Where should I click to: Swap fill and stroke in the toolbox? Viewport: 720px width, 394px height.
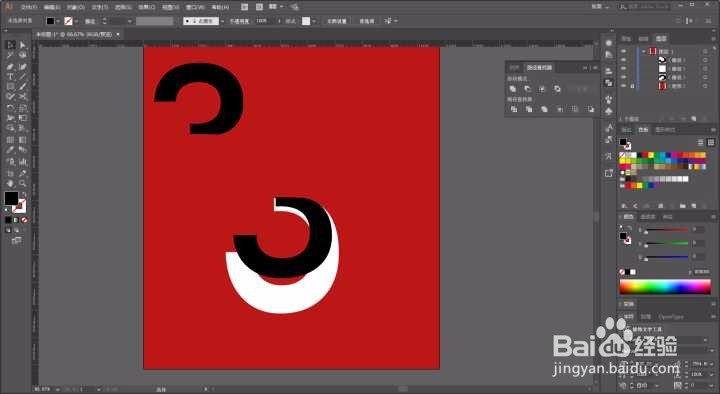24,195
